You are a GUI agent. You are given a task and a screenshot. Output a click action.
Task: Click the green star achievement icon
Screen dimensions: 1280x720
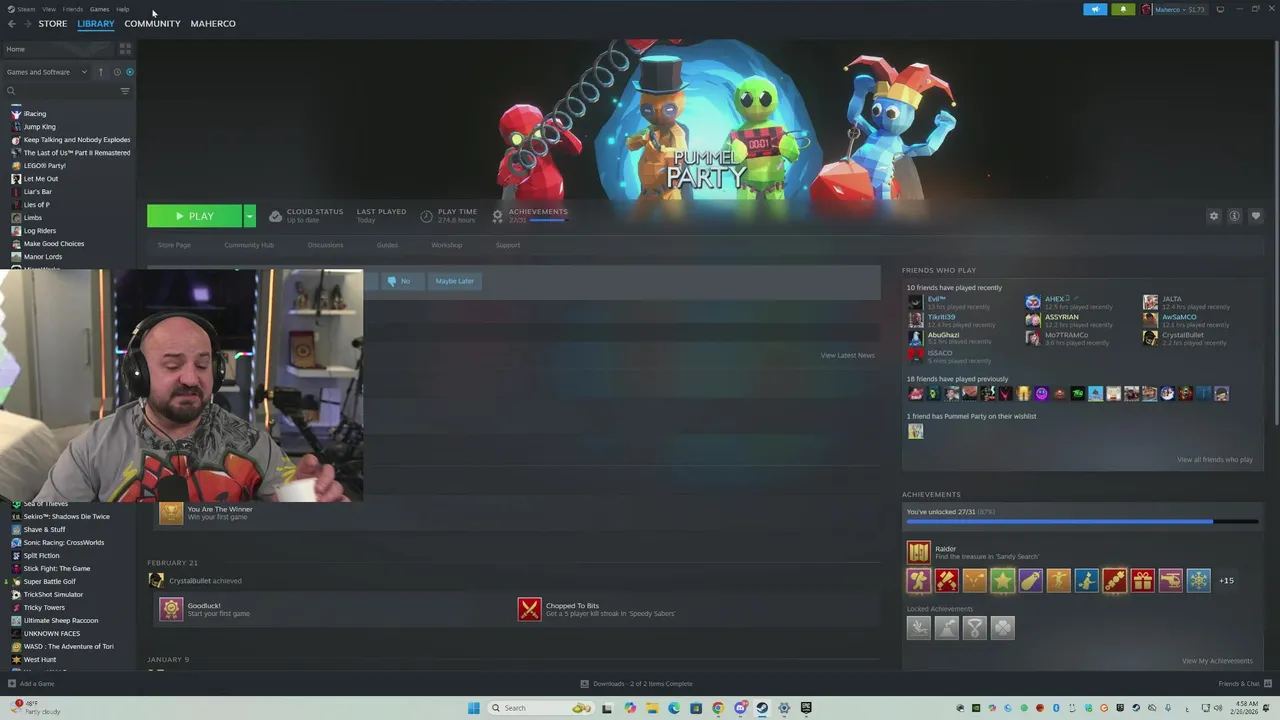click(x=1002, y=580)
